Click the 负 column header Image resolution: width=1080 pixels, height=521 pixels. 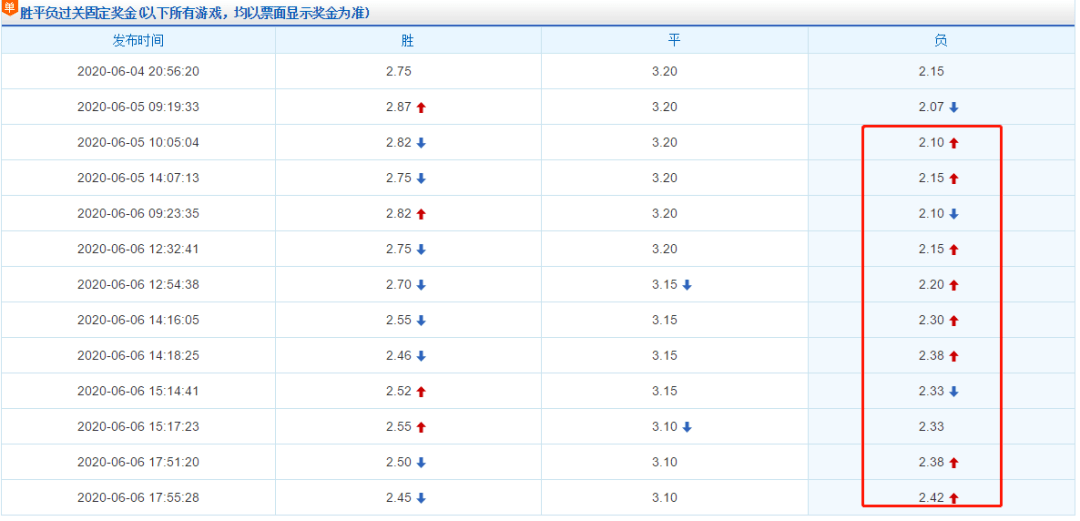(940, 40)
